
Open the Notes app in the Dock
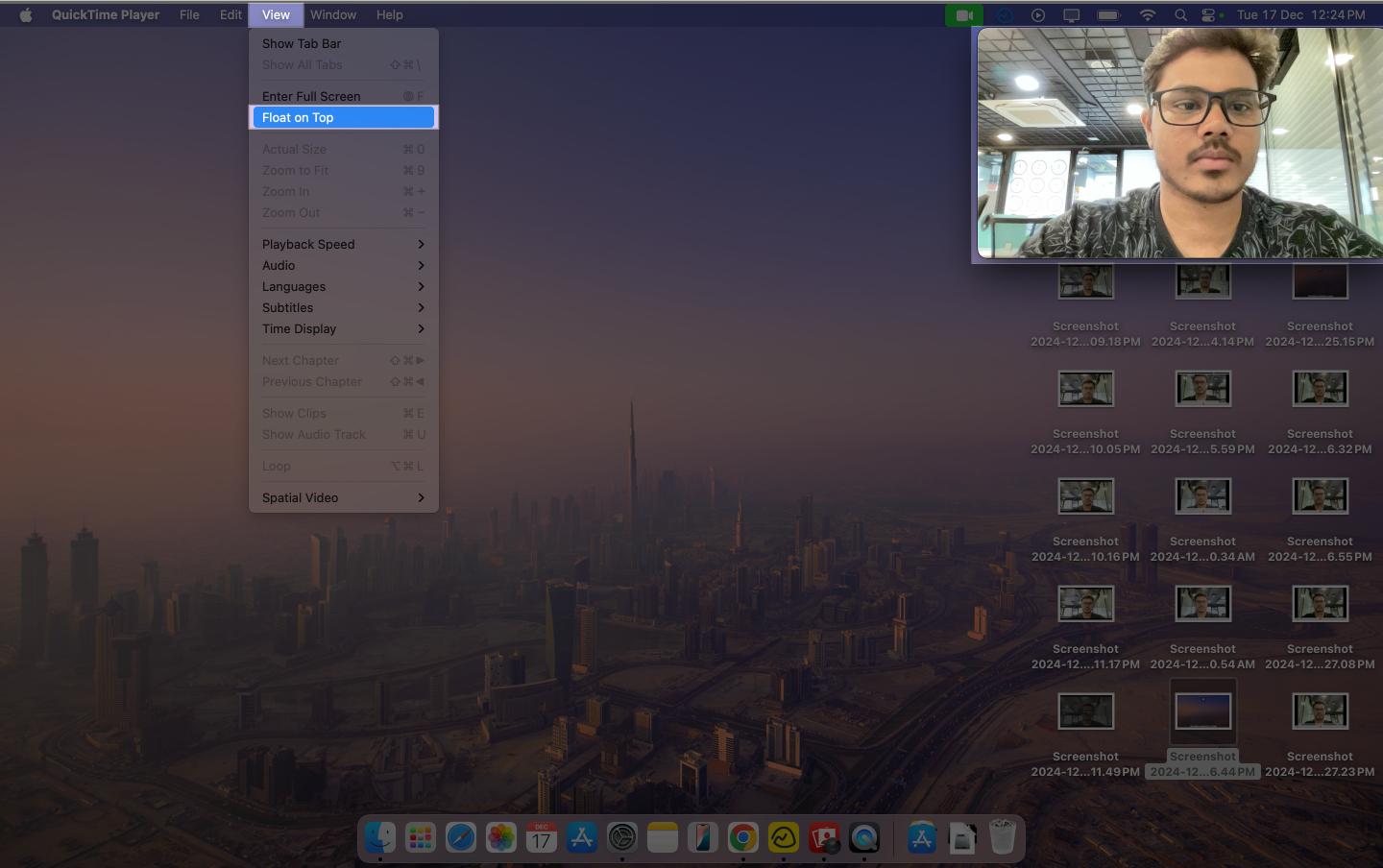click(663, 838)
